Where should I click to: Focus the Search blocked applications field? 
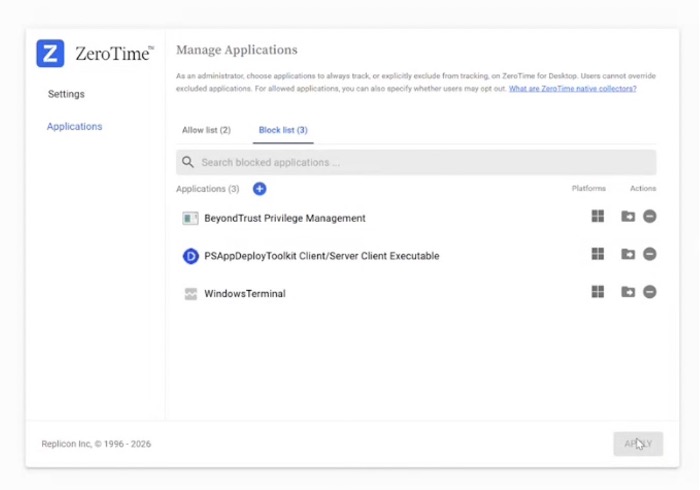click(x=416, y=162)
